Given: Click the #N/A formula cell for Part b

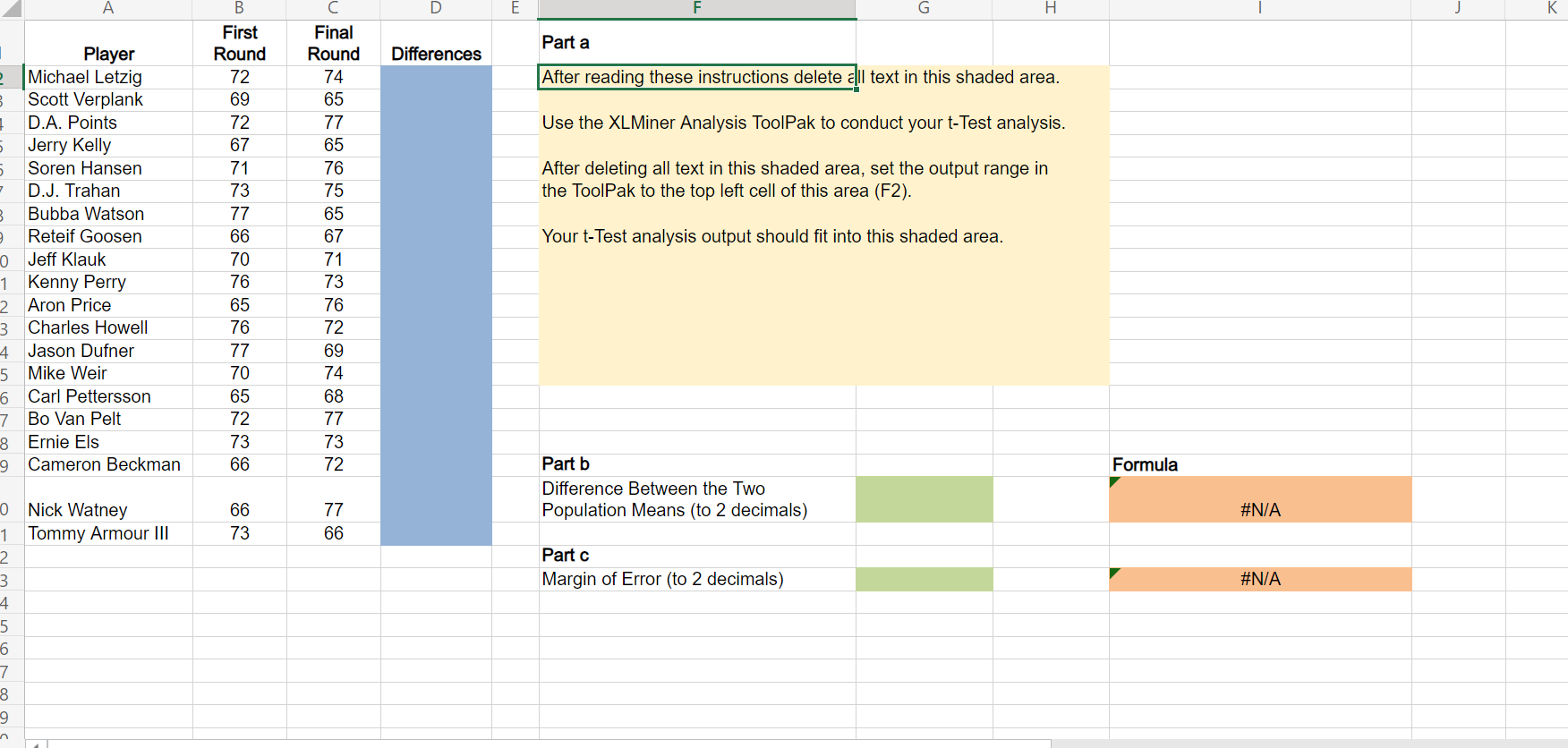Looking at the screenshot, I should click(x=1260, y=499).
